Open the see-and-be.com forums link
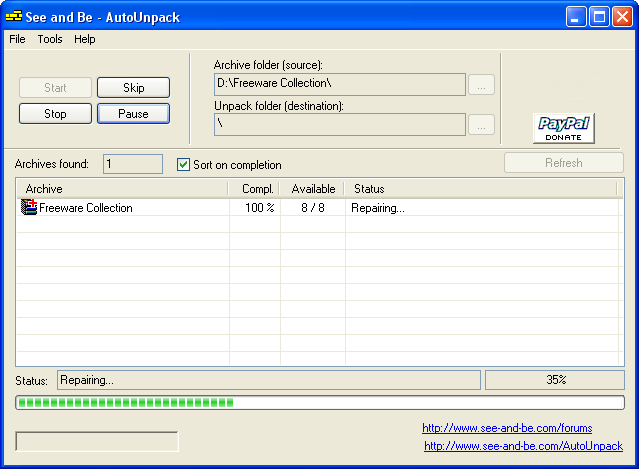 (x=507, y=428)
